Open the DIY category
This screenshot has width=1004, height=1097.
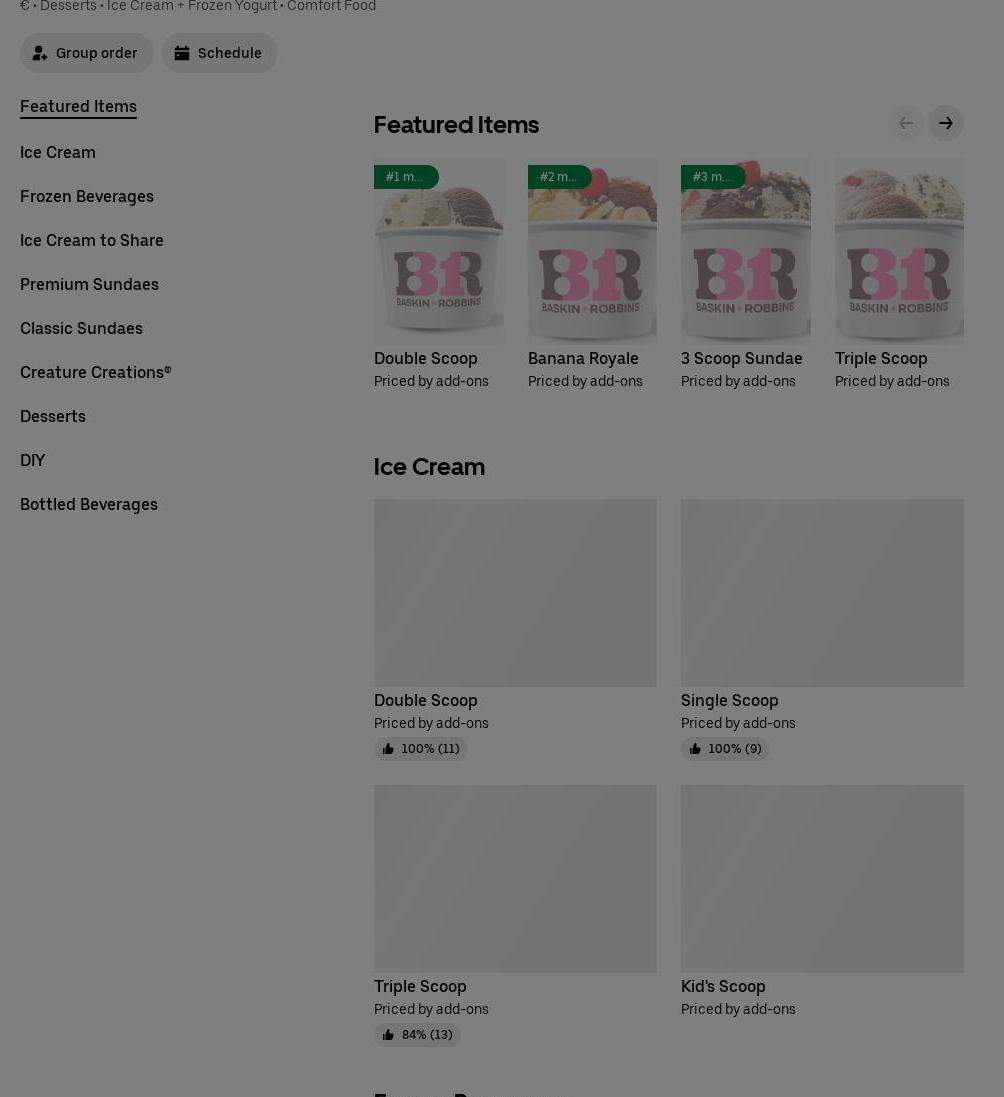click(32, 460)
